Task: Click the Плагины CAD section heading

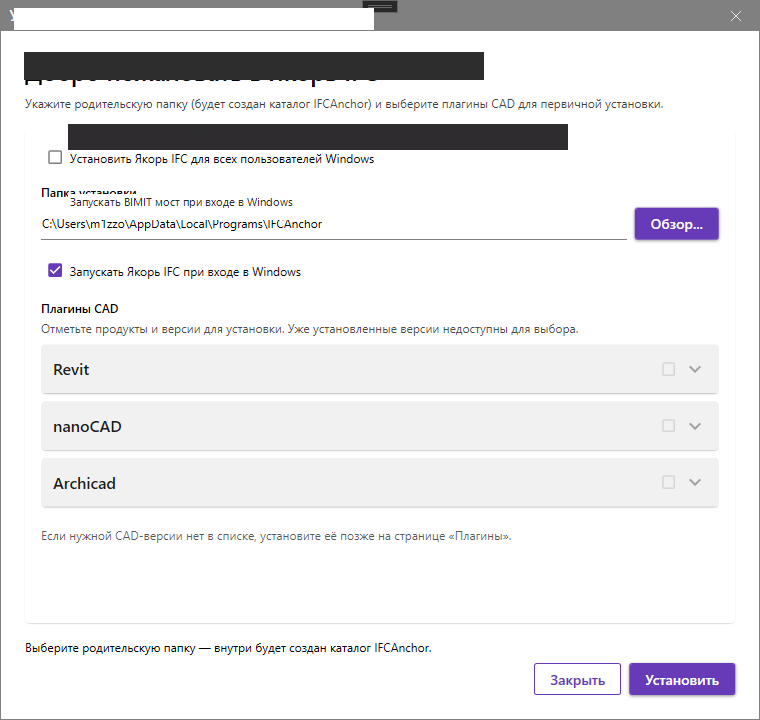Action: tap(79, 309)
